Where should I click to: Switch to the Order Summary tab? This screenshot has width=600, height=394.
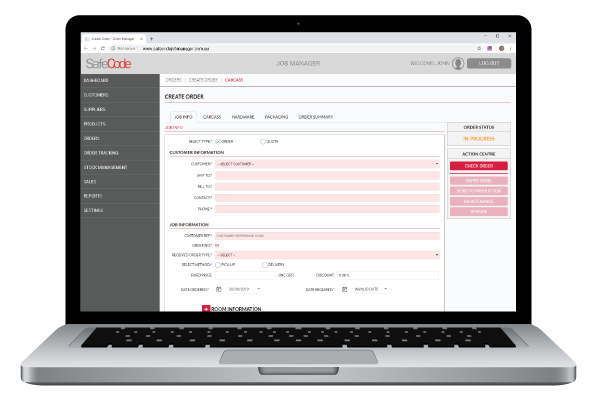316,117
